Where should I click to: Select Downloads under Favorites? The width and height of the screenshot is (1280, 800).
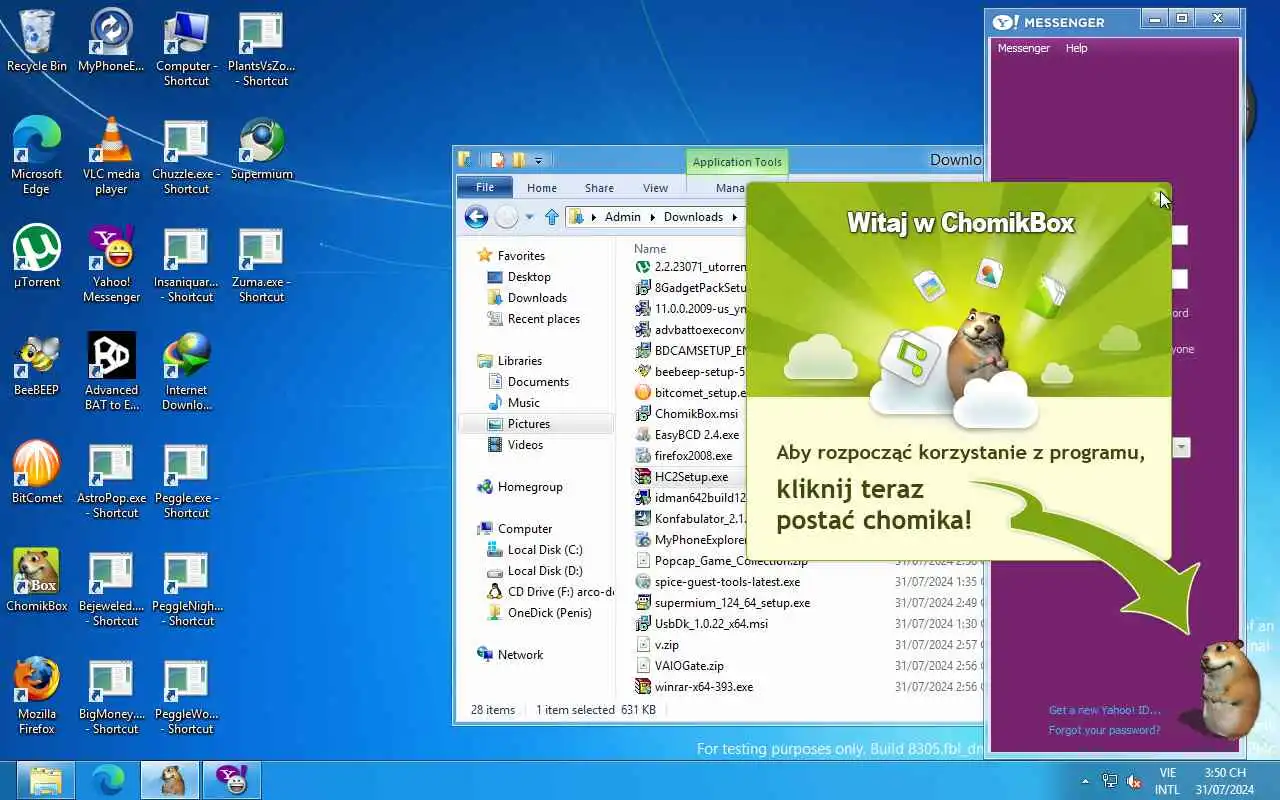pos(537,298)
